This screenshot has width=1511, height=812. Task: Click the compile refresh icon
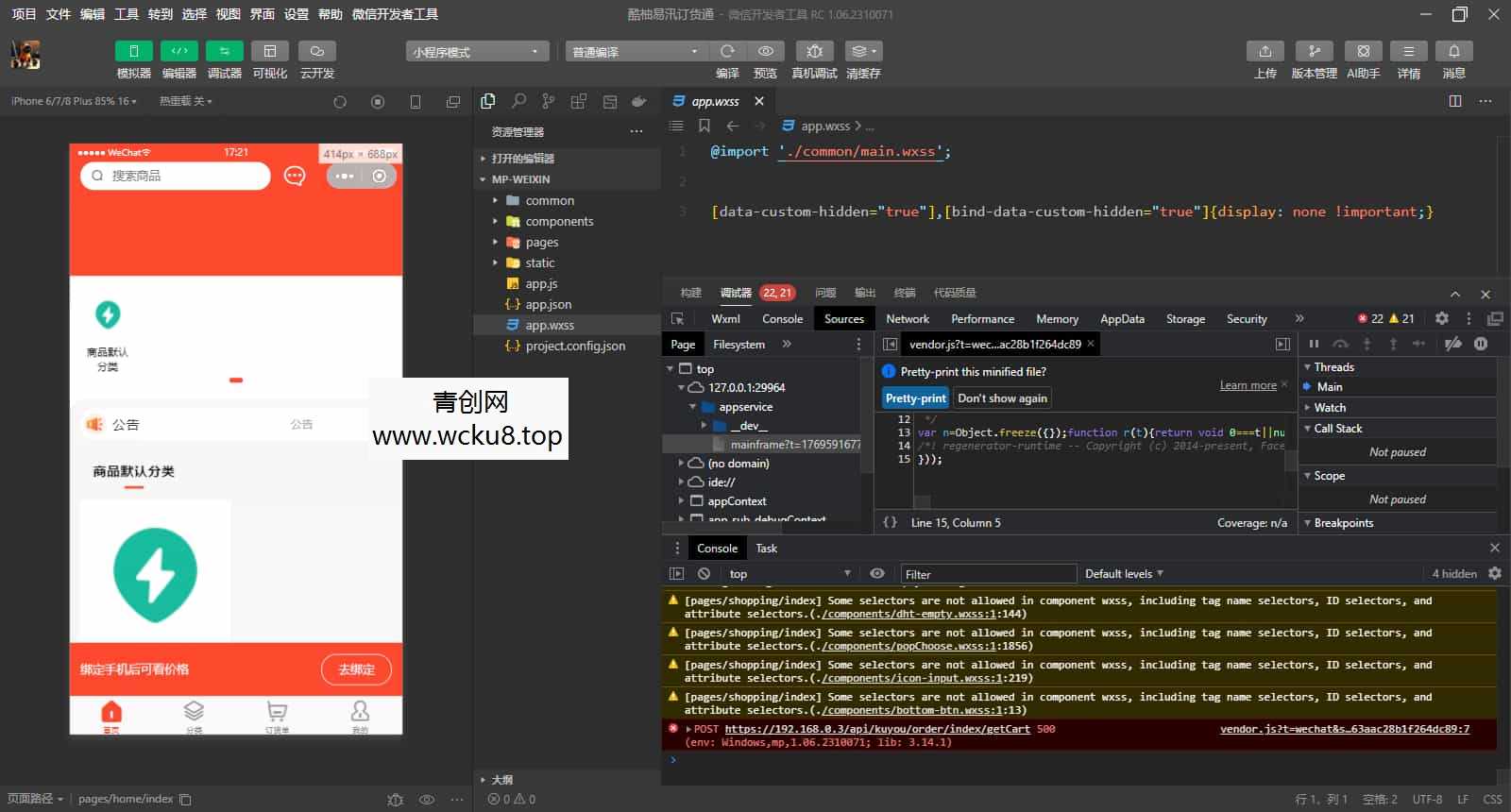(727, 52)
